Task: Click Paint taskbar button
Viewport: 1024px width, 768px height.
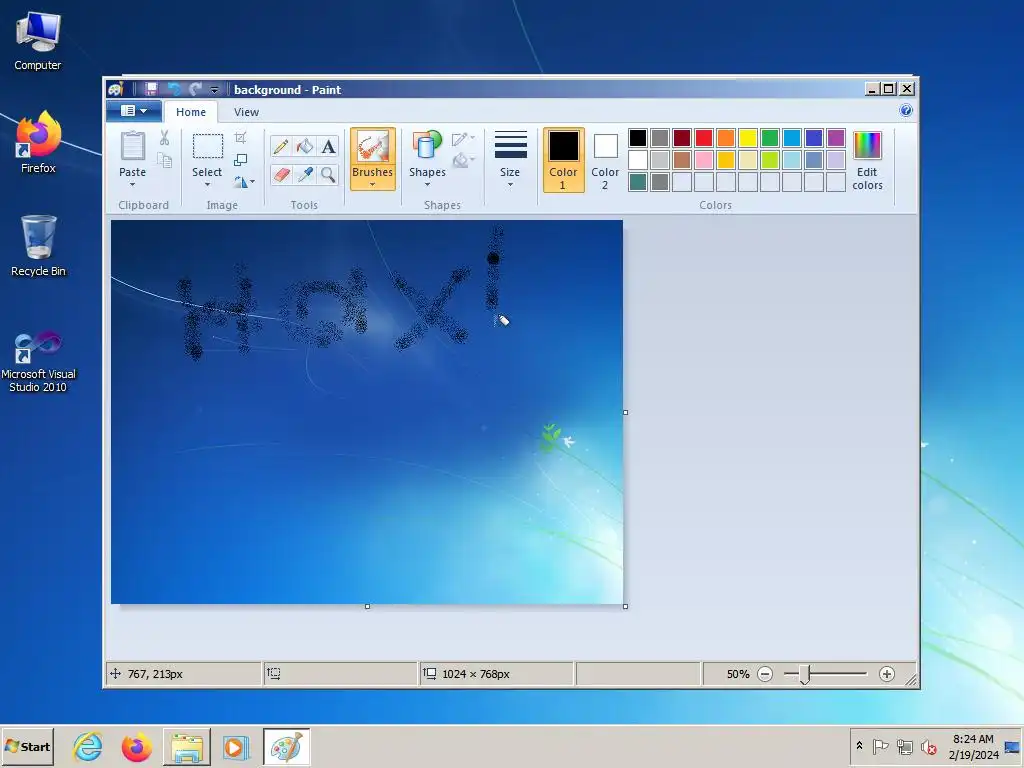Action: pos(287,747)
